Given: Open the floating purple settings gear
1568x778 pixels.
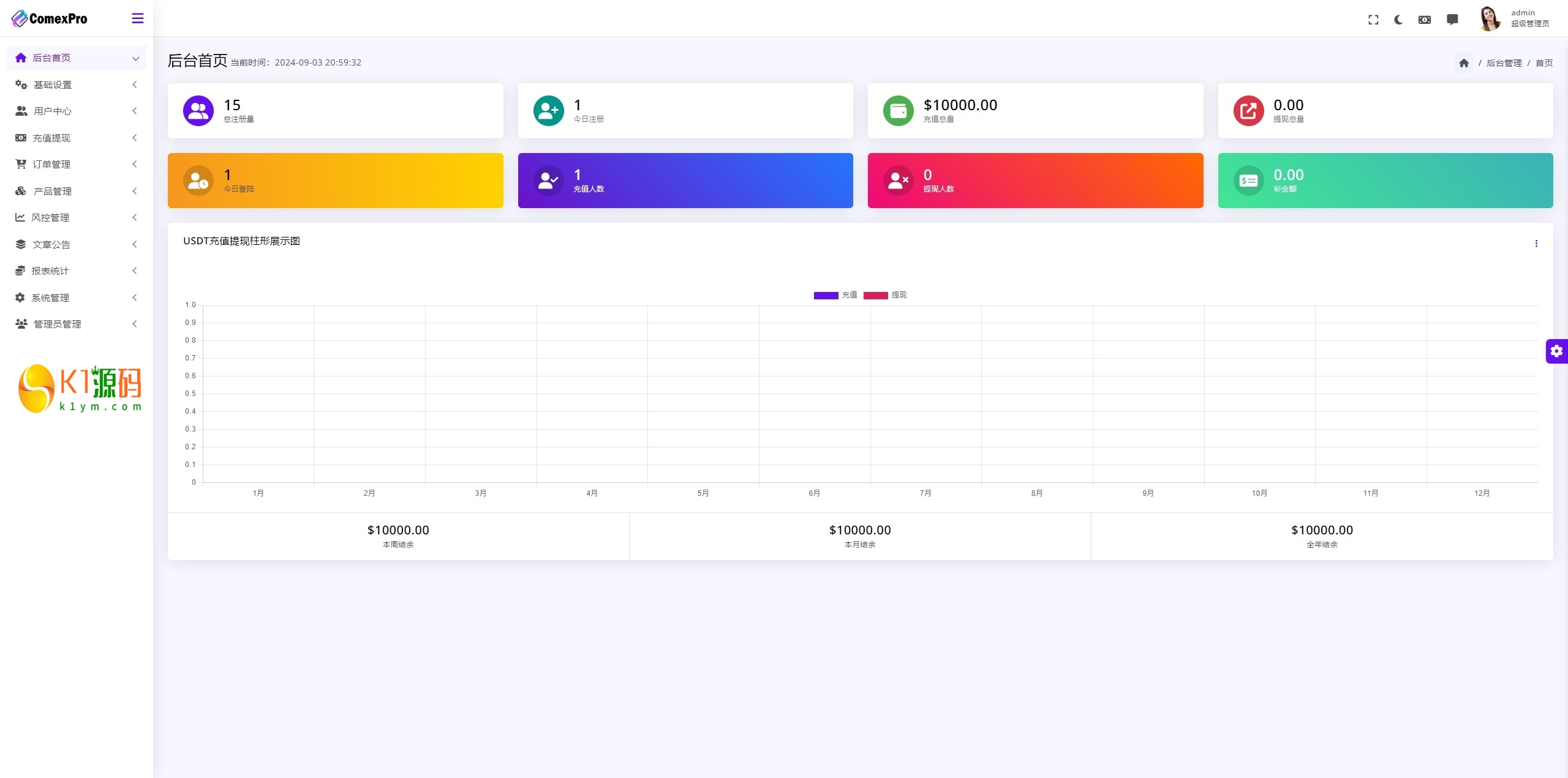Looking at the screenshot, I should (1556, 351).
